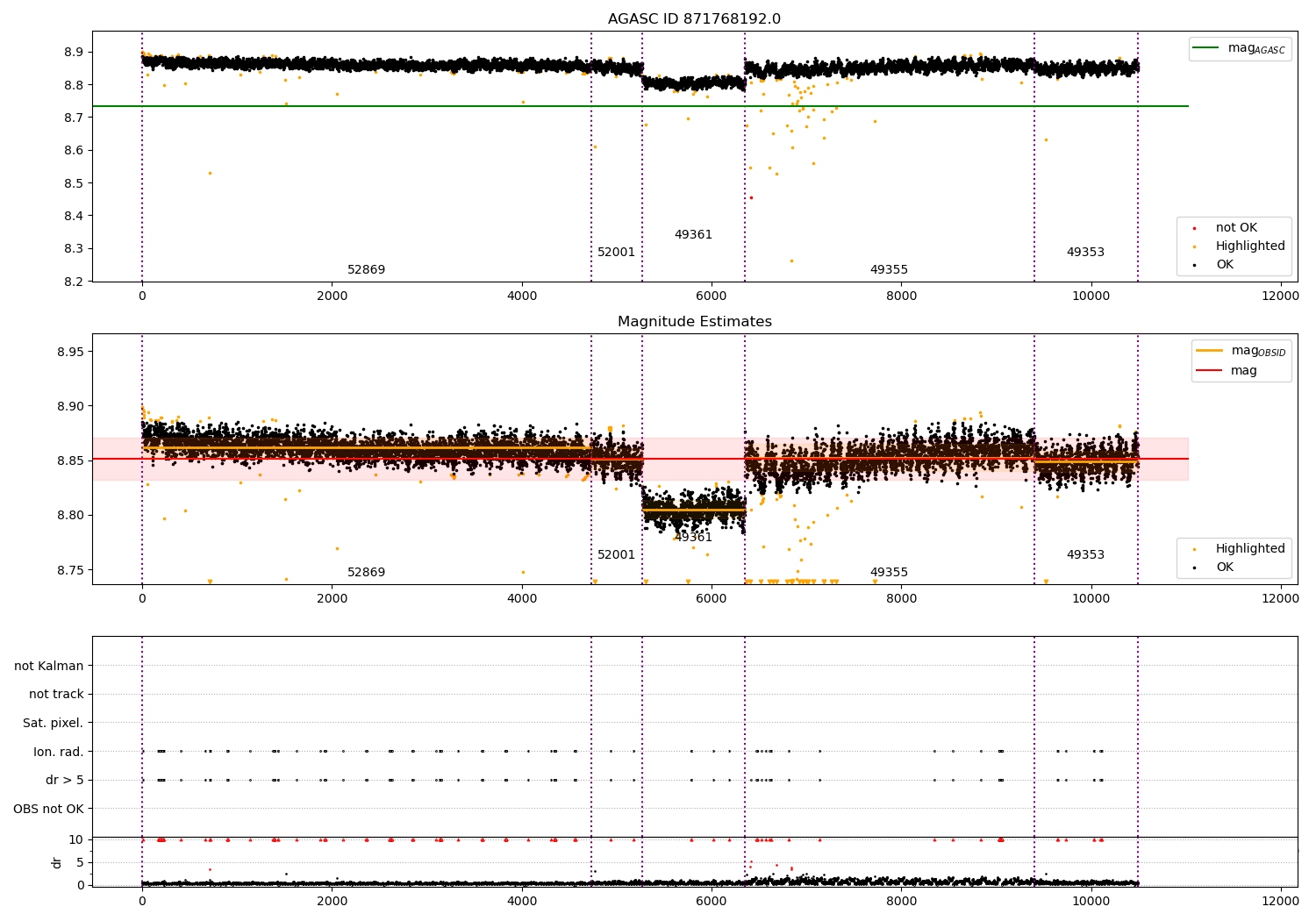This screenshot has height=921, width=1316.
Task: Click obsid label 49361 in the top plot
Action: tap(693, 235)
